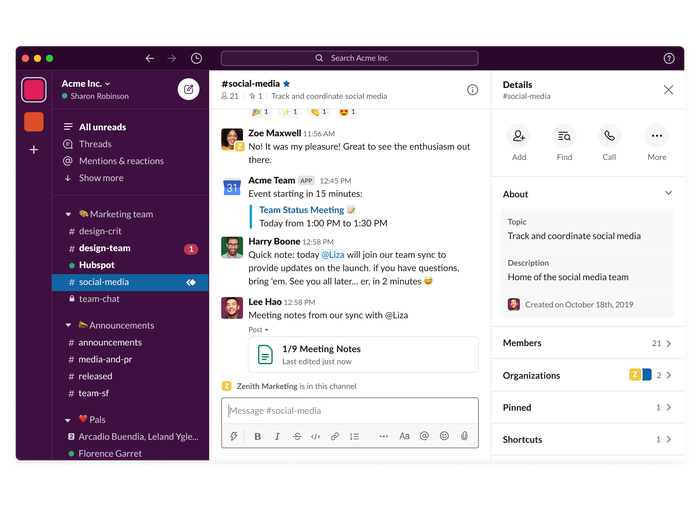Collapse the About section chevron
This screenshot has height=525, width=700.
(668, 193)
